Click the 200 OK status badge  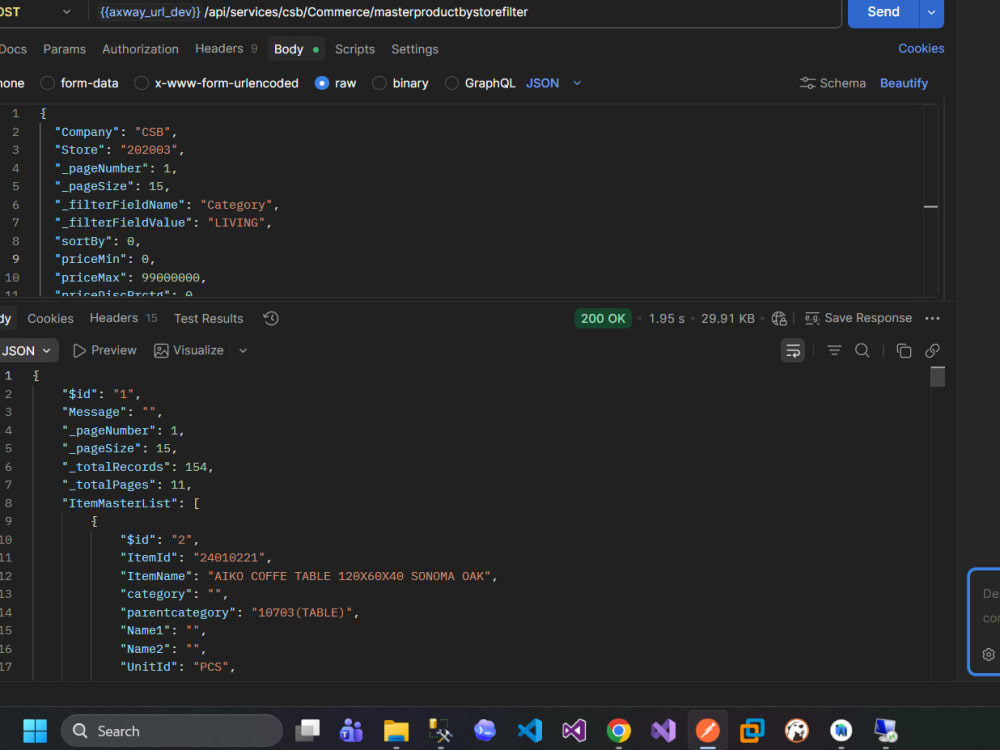pos(603,318)
